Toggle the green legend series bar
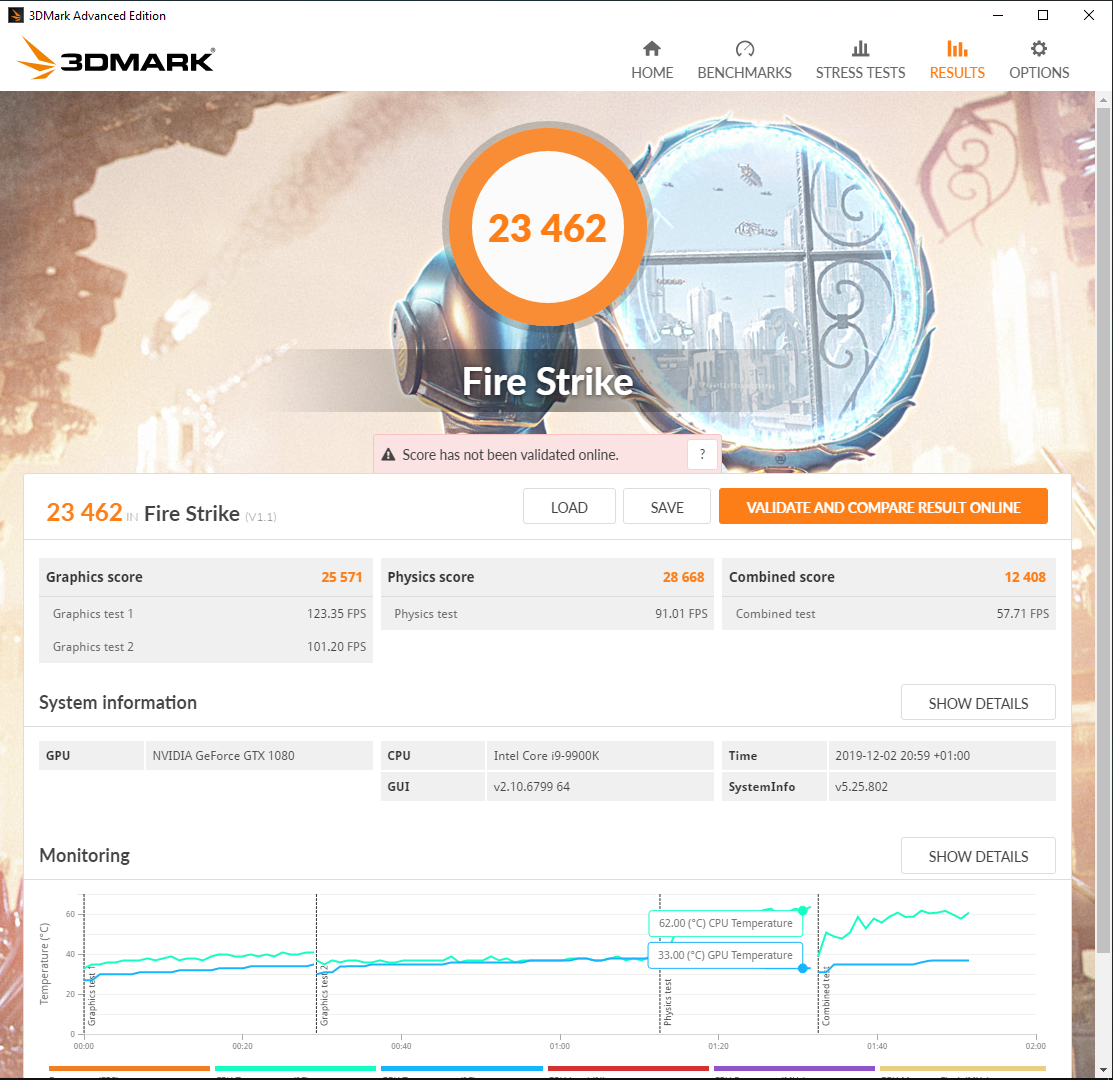 [x=295, y=1068]
